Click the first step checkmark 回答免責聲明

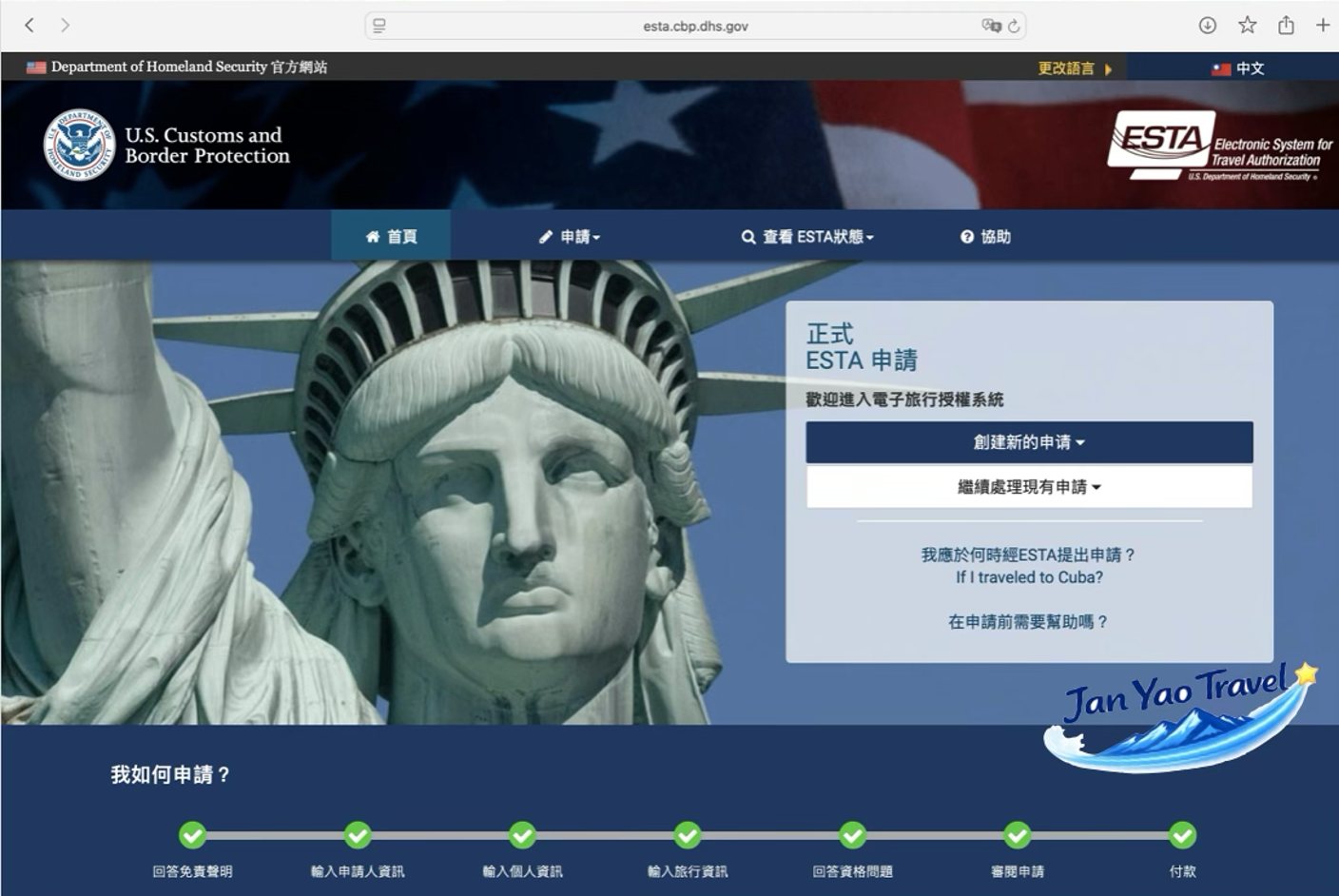point(192,835)
